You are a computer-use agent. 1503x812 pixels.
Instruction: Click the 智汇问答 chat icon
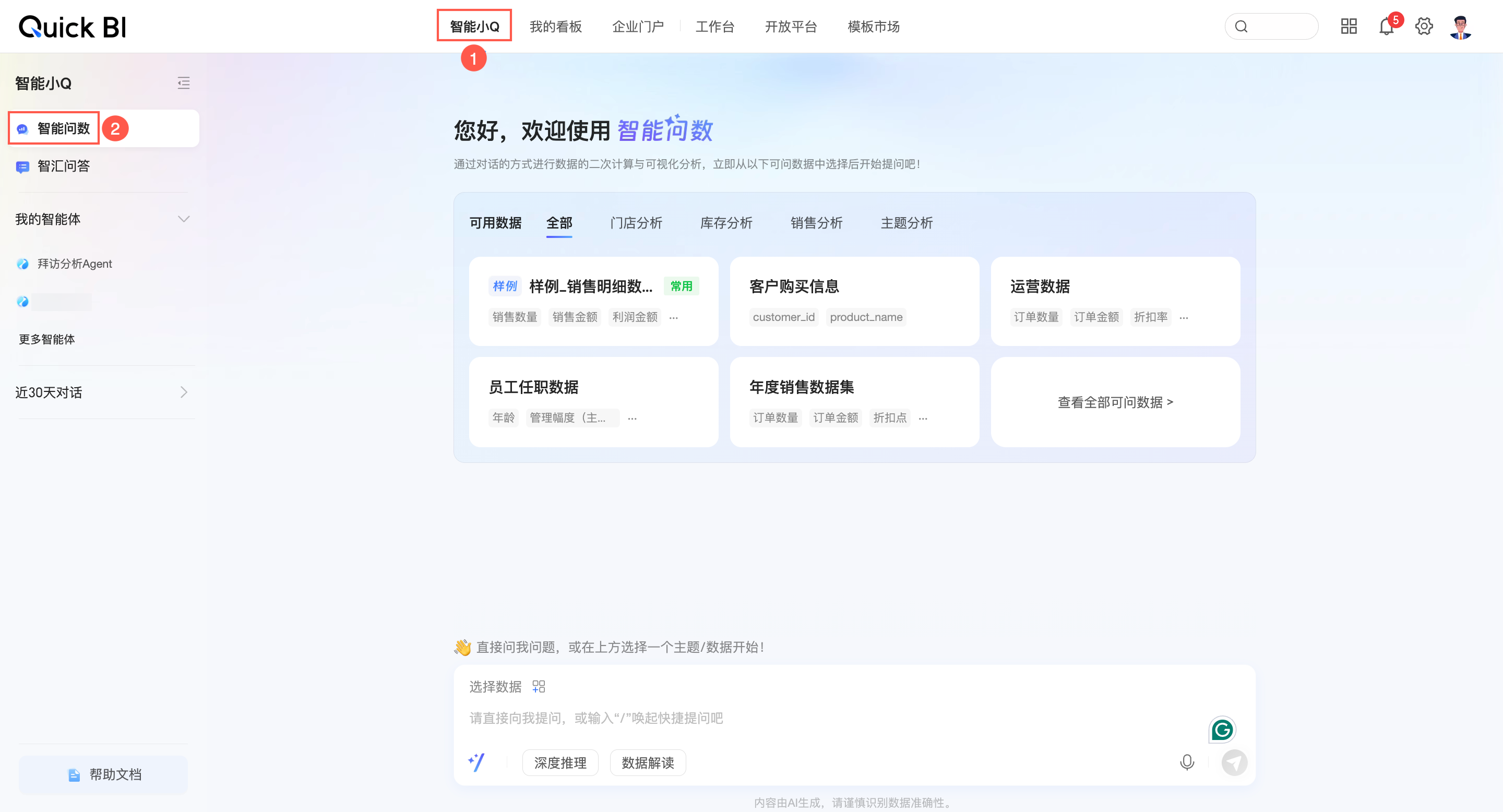click(x=23, y=167)
